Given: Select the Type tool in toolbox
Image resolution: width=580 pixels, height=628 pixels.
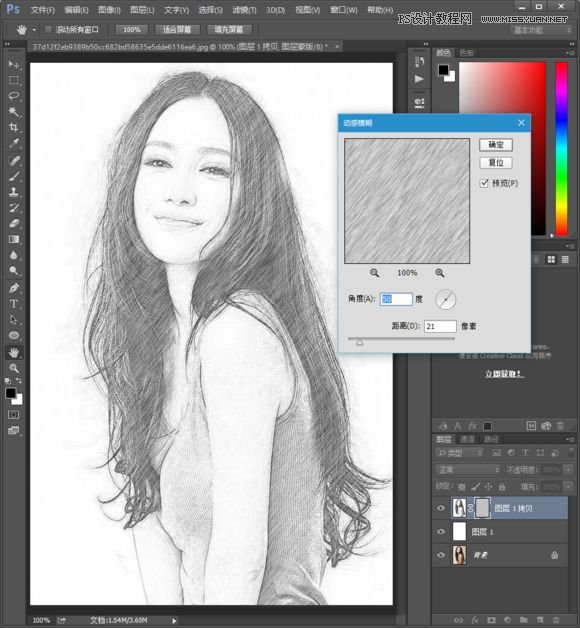Looking at the screenshot, I should pyautogui.click(x=14, y=304).
